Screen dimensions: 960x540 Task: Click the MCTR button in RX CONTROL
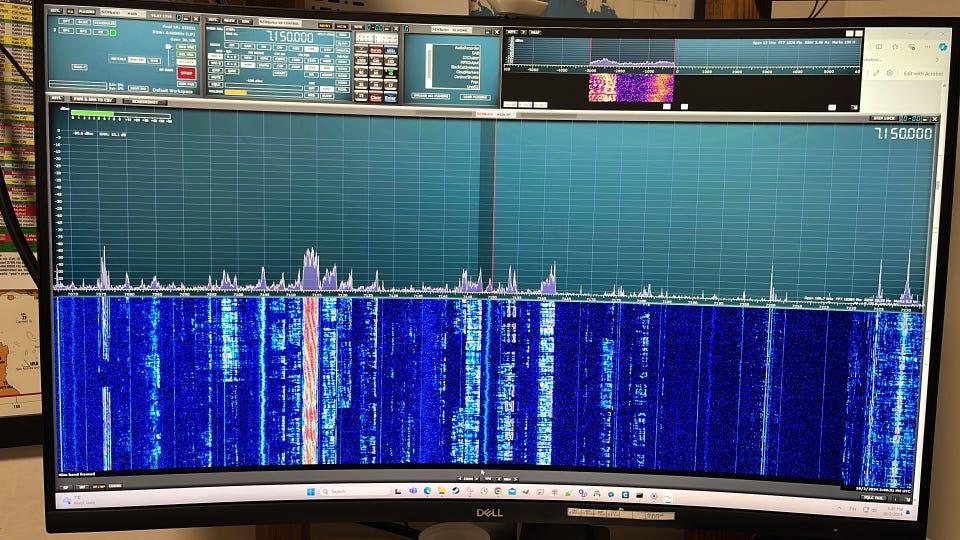click(342, 26)
